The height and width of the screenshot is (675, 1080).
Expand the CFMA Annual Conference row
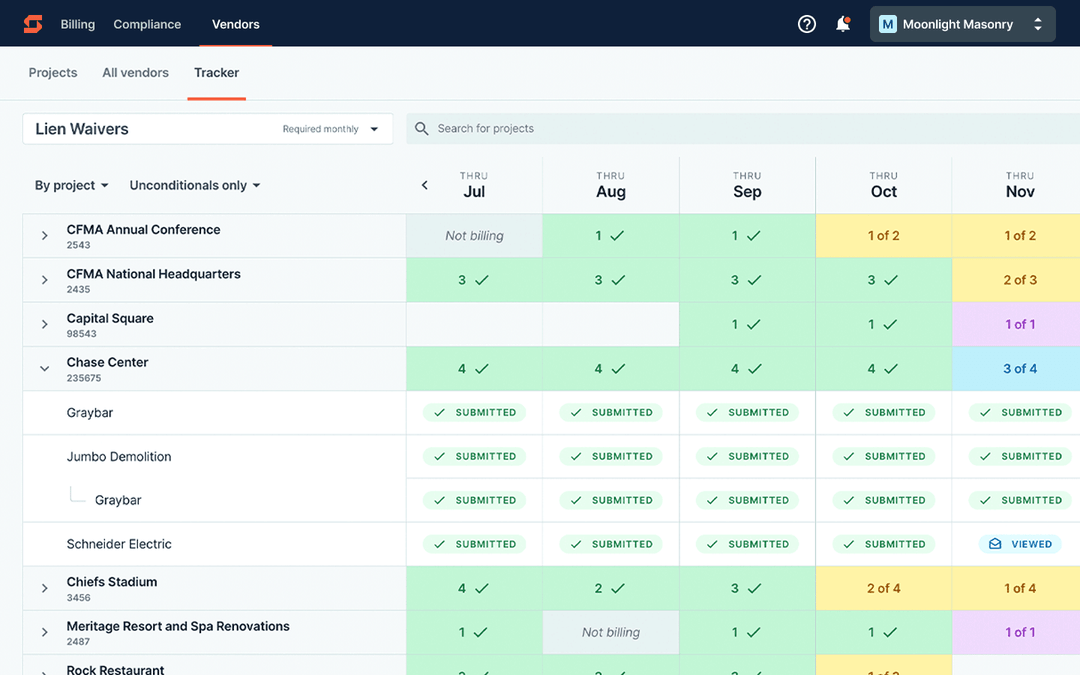tap(44, 235)
